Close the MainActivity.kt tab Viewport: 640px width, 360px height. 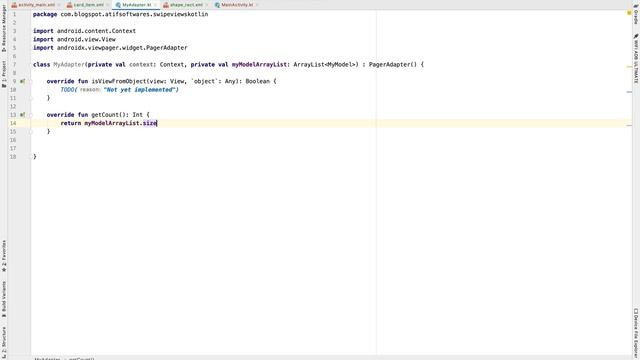coord(257,5)
